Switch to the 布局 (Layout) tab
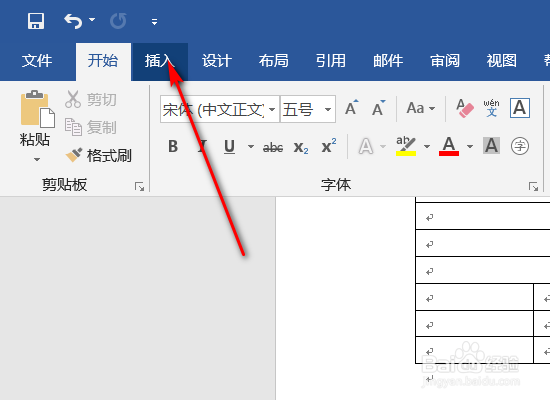 (x=274, y=61)
